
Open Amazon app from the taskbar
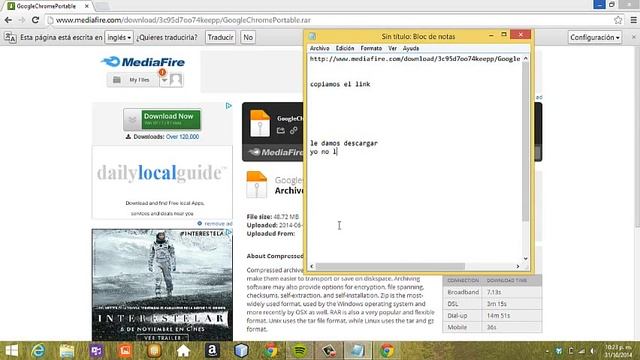pos(212,351)
